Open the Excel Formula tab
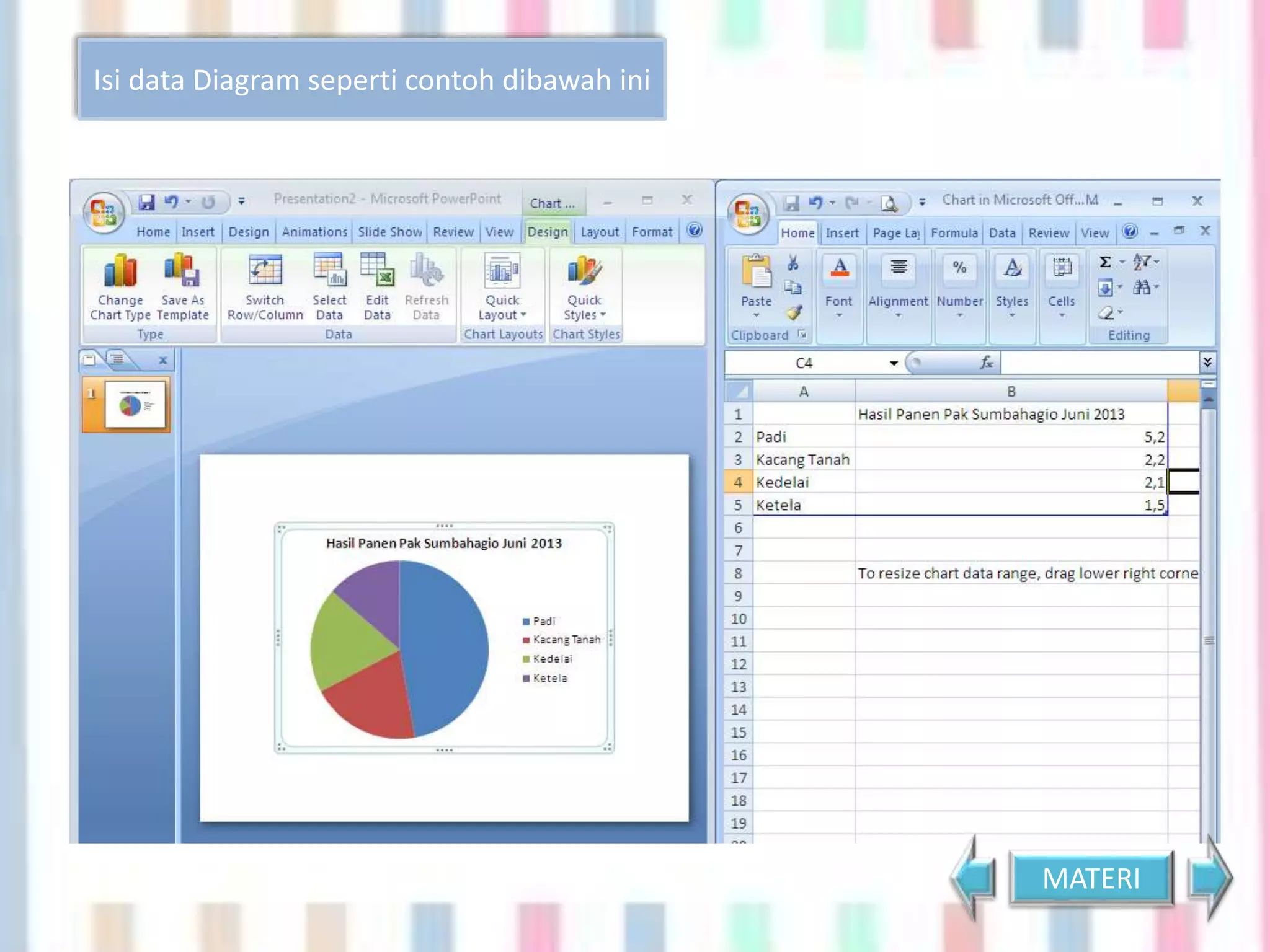This screenshot has height=952, width=1270. click(954, 233)
